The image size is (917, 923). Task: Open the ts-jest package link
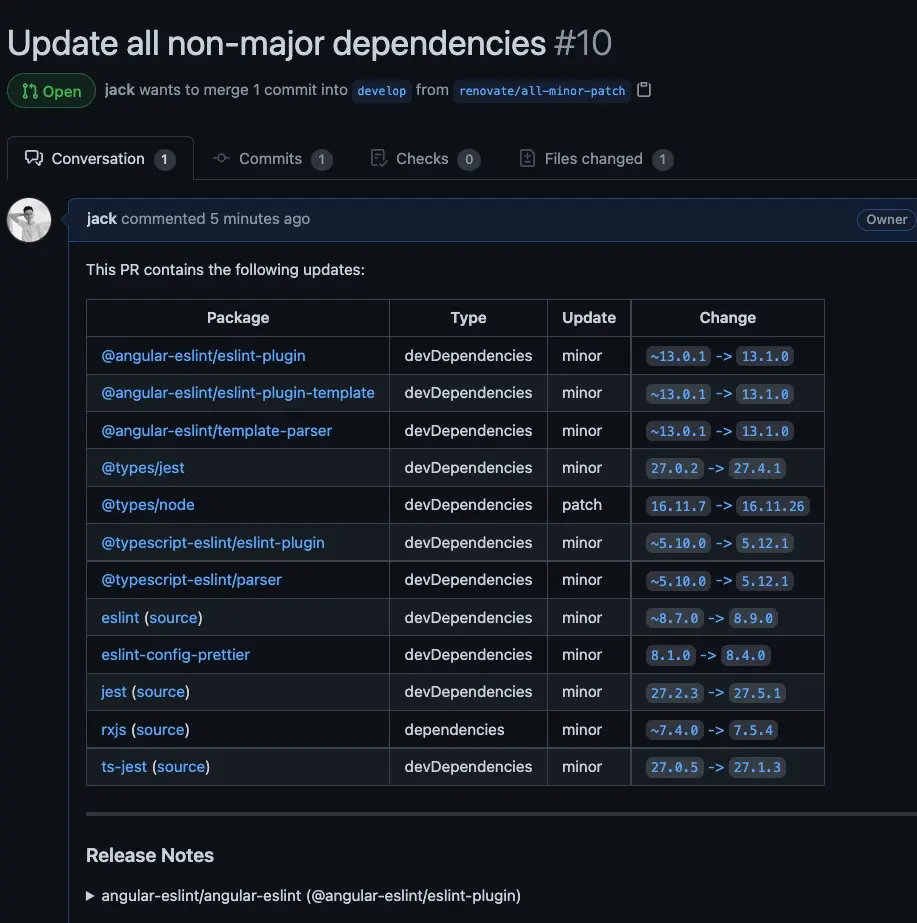coord(124,766)
